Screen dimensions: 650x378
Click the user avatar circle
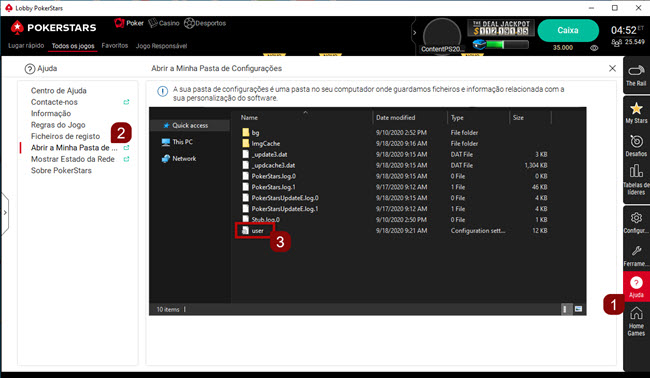pyautogui.click(x=442, y=36)
